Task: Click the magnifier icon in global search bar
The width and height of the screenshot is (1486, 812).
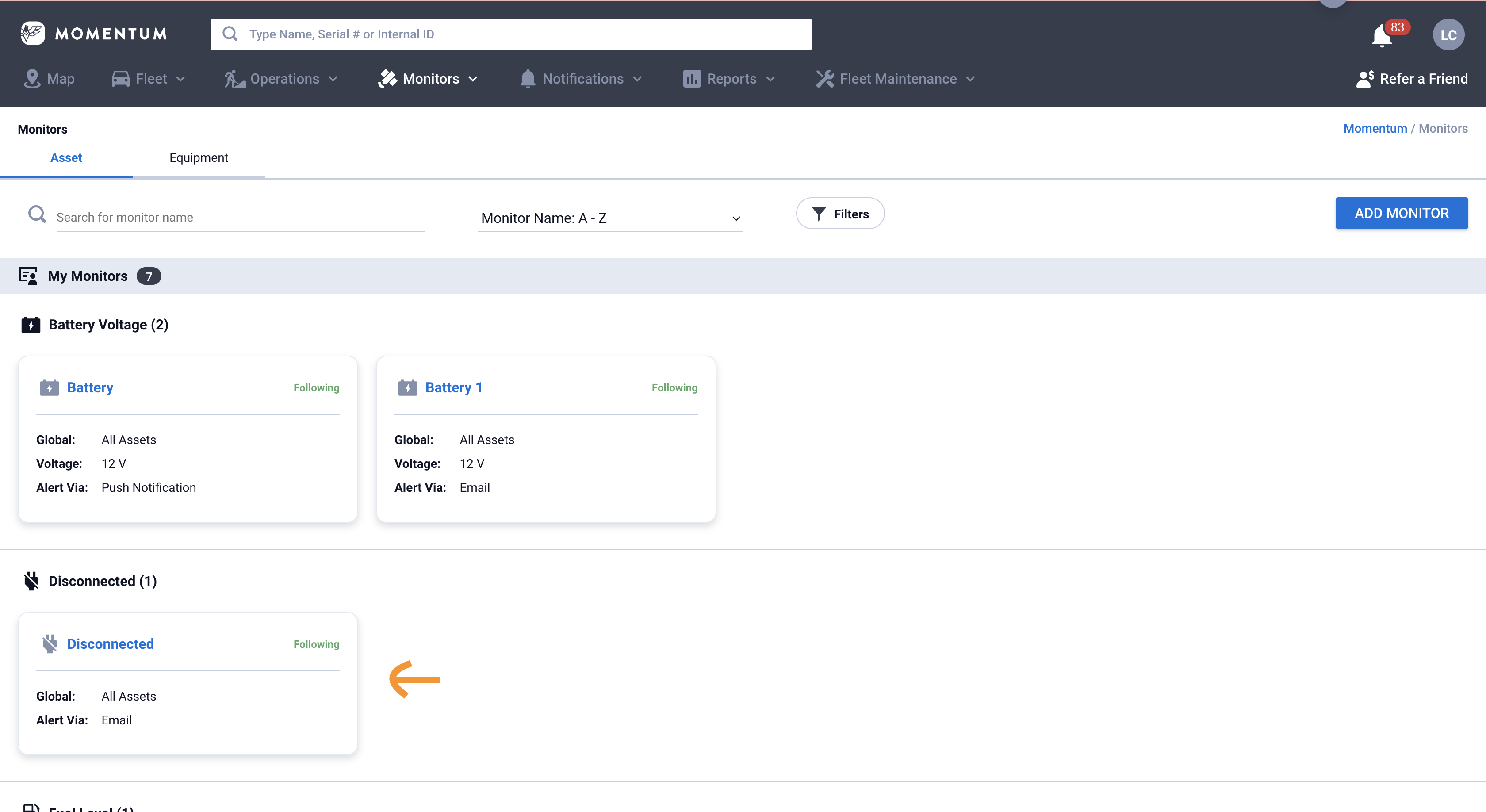Action: click(x=230, y=34)
